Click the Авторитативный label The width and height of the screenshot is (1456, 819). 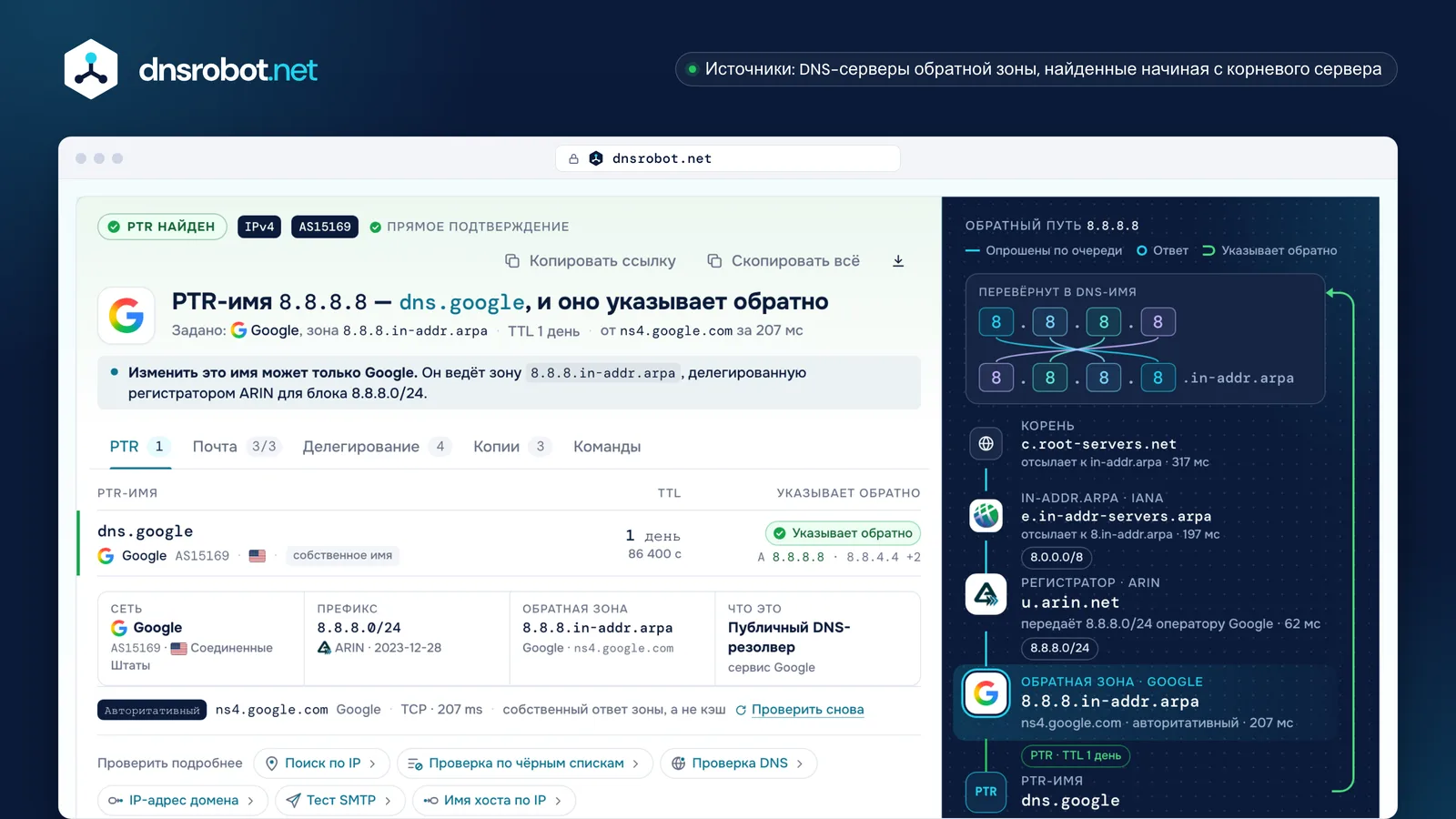pyautogui.click(x=152, y=710)
